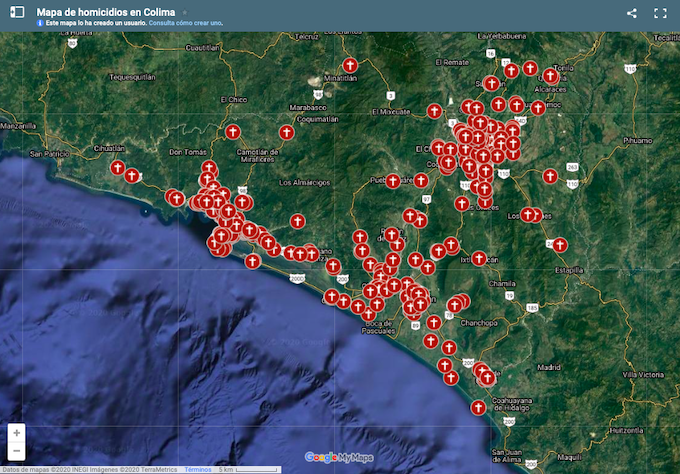
Task: Zoom out with the minus button
Action: [17, 451]
